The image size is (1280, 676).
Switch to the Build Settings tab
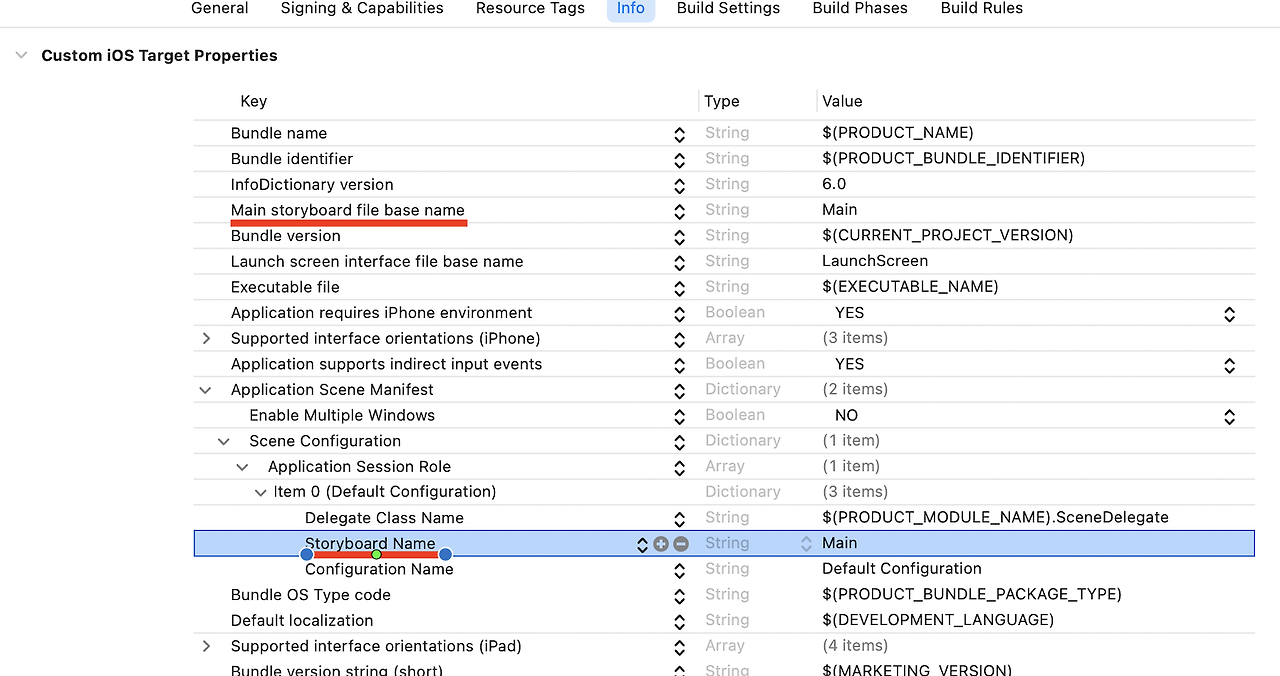tap(728, 9)
